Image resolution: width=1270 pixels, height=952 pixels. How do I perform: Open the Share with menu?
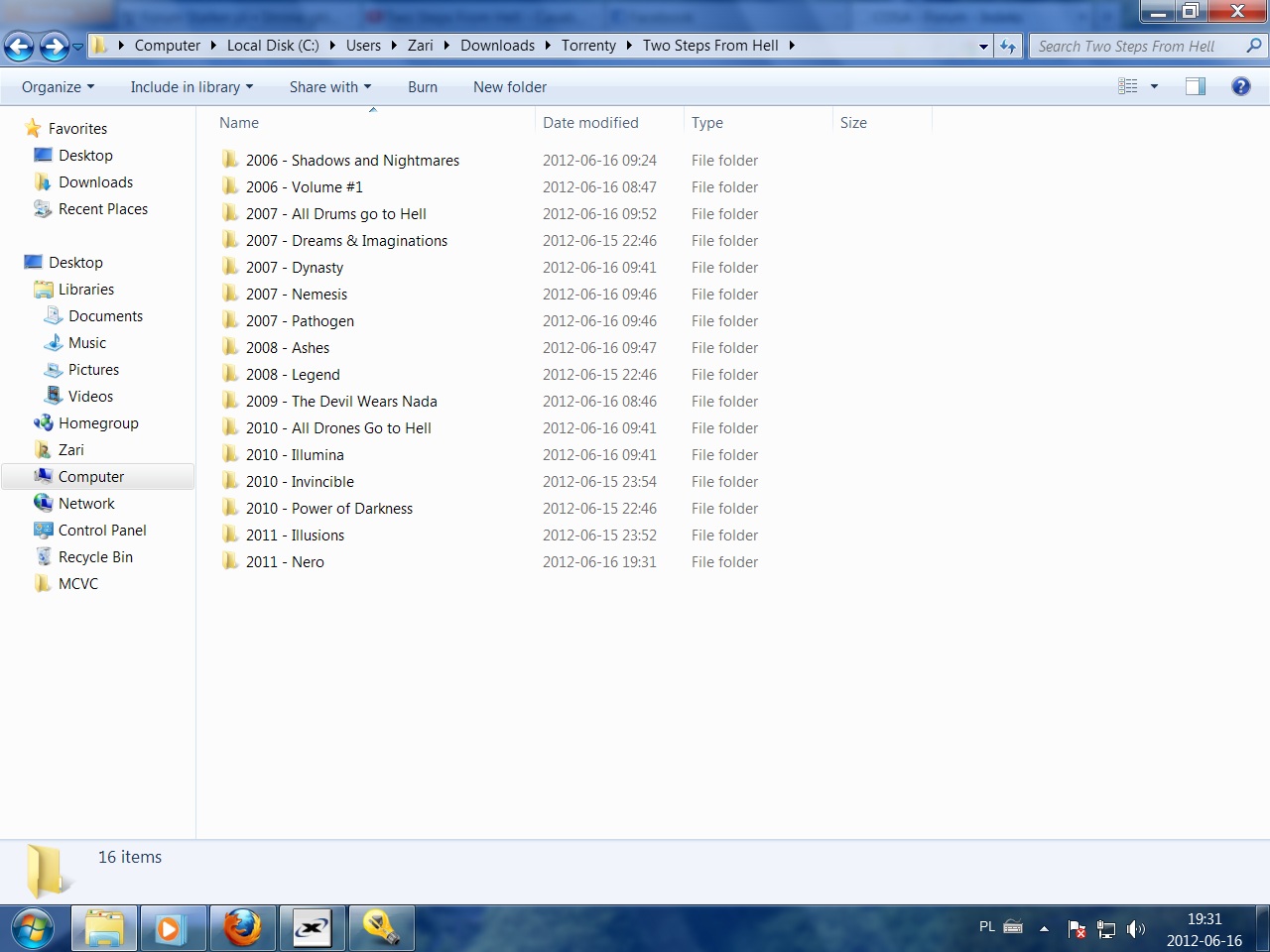pos(330,87)
